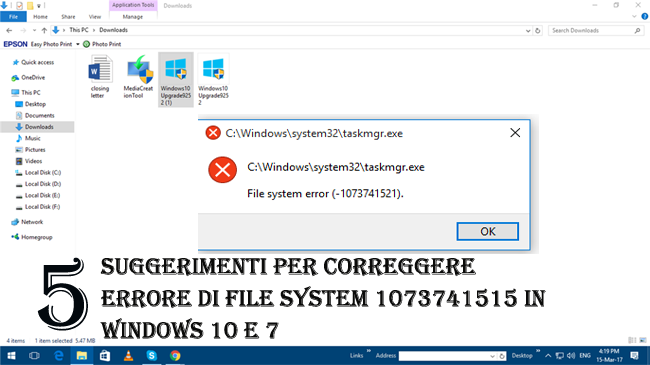This screenshot has width=650, height=365.
Task: Go up one folder level
Action: (x=44, y=30)
